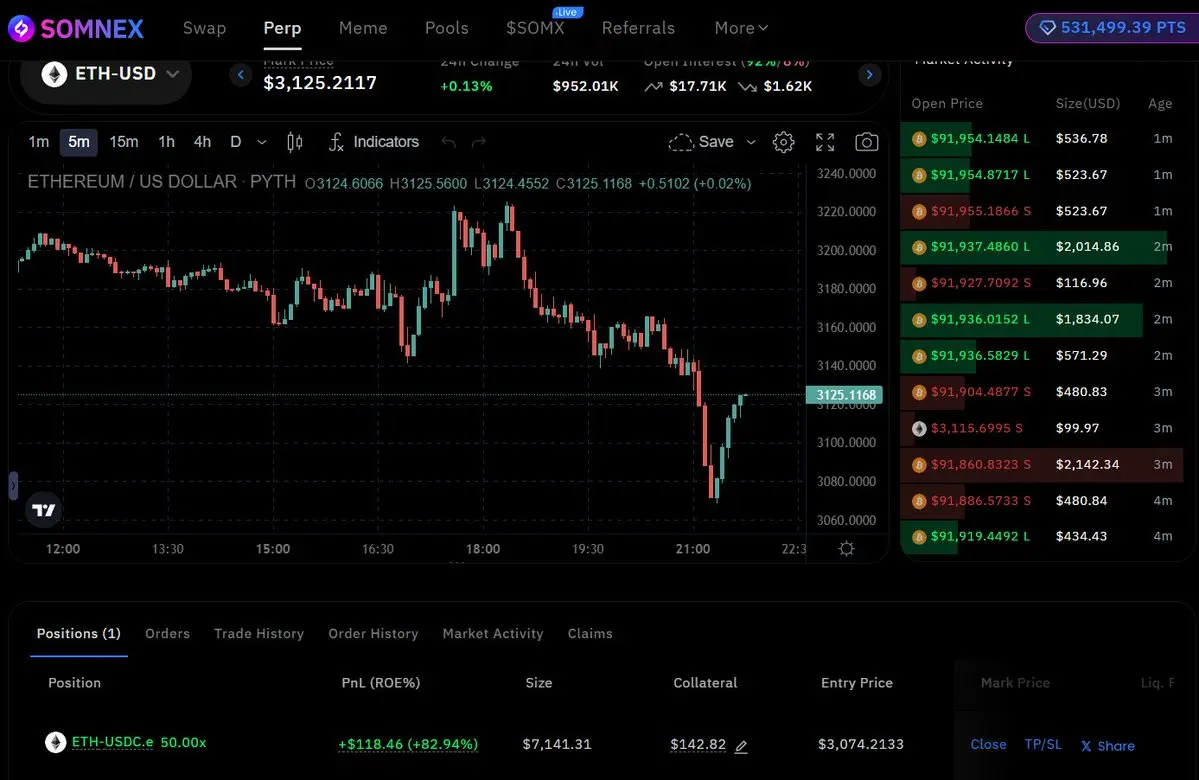Open the ETH-USD pair selector

tap(106, 74)
